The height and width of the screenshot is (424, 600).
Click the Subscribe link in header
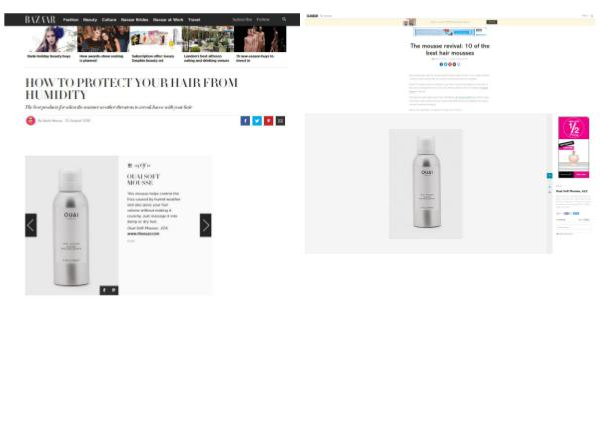(242, 20)
